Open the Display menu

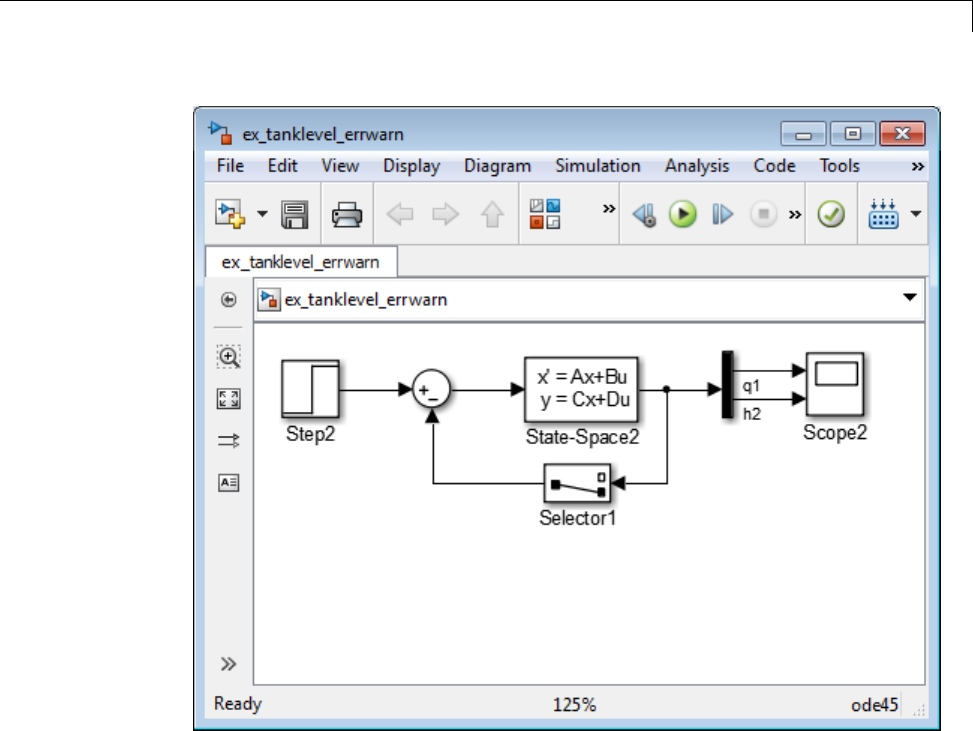point(411,166)
